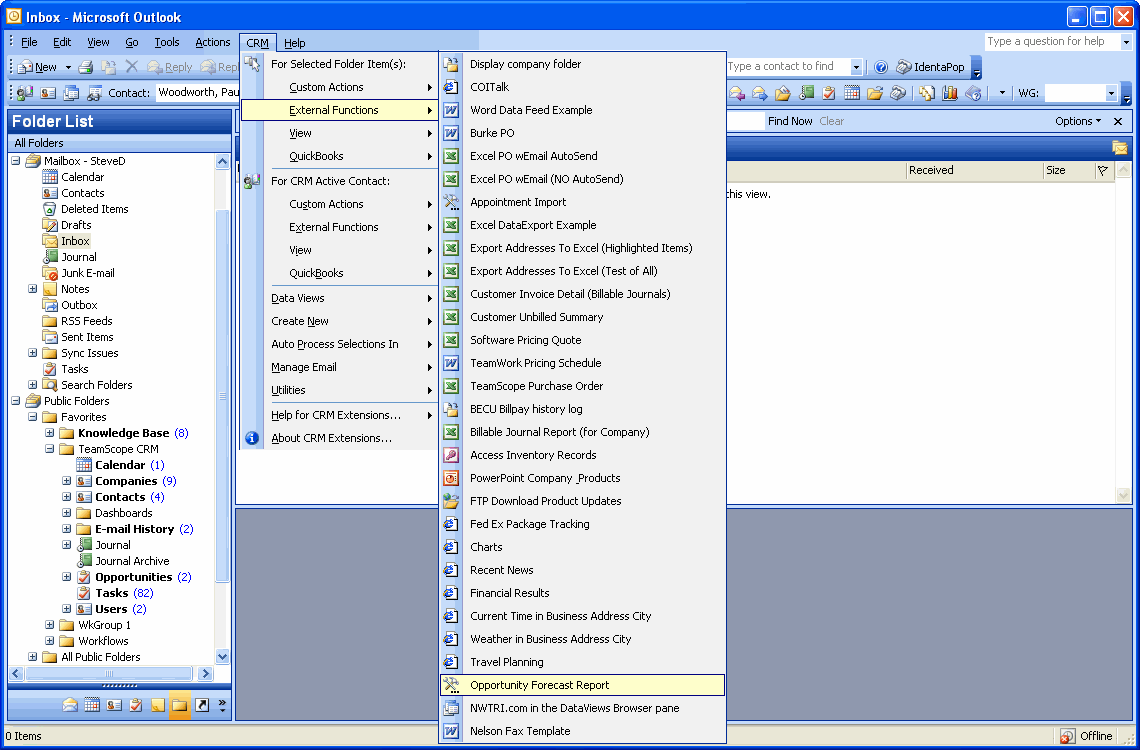Open Mail view icon in navigation bar
Image resolution: width=1140 pixels, height=750 pixels.
[x=70, y=704]
